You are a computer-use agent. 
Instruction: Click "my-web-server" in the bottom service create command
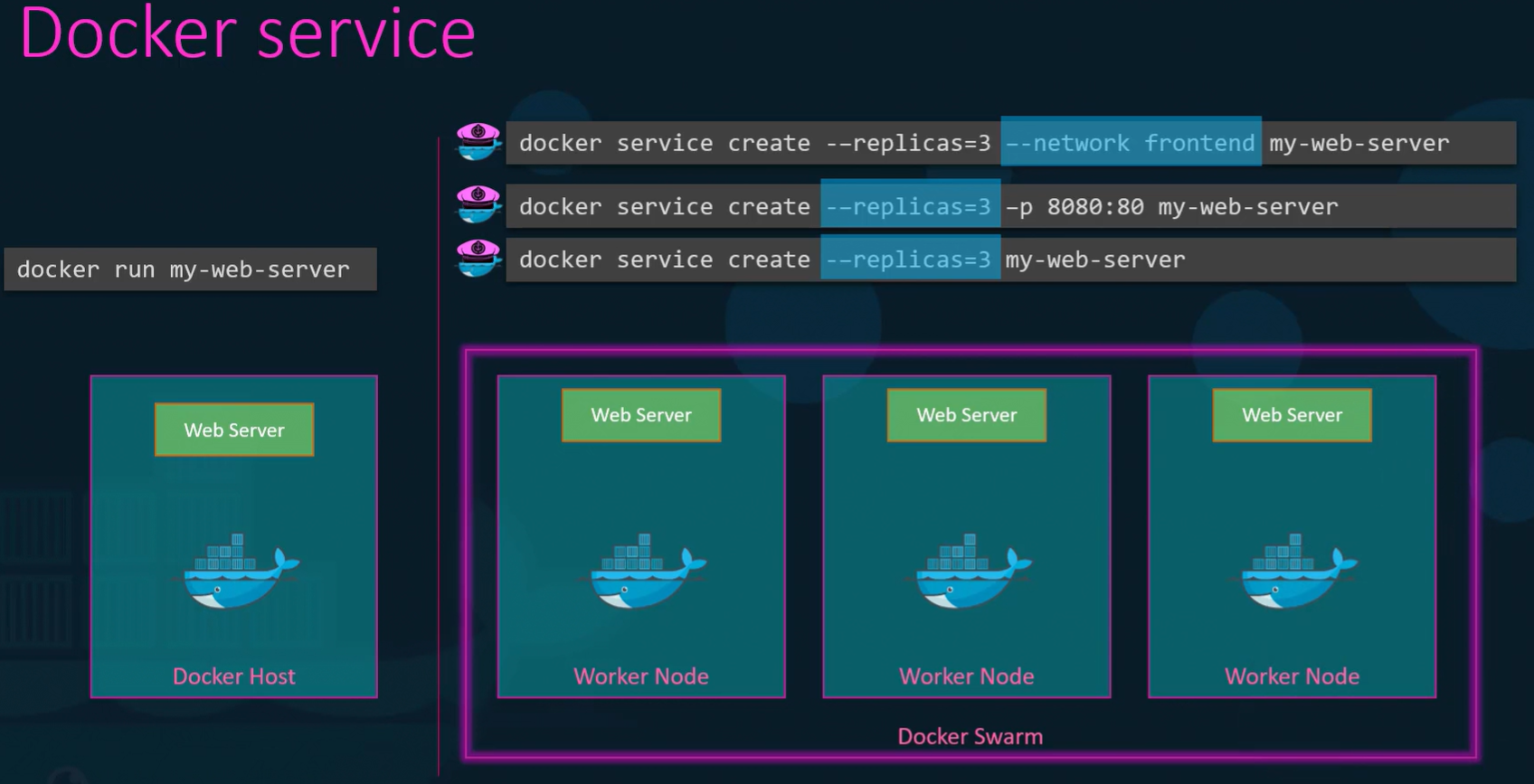point(1095,260)
